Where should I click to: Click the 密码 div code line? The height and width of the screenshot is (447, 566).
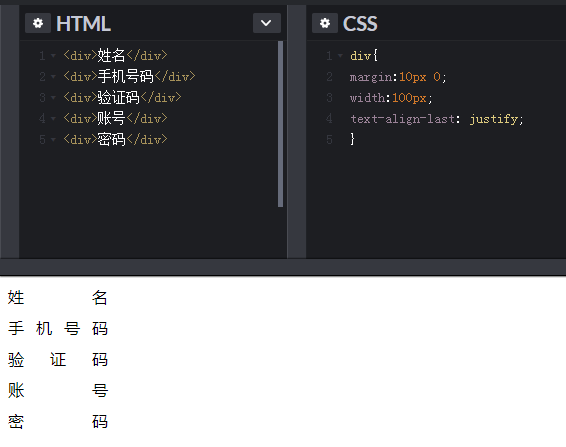tap(115, 139)
